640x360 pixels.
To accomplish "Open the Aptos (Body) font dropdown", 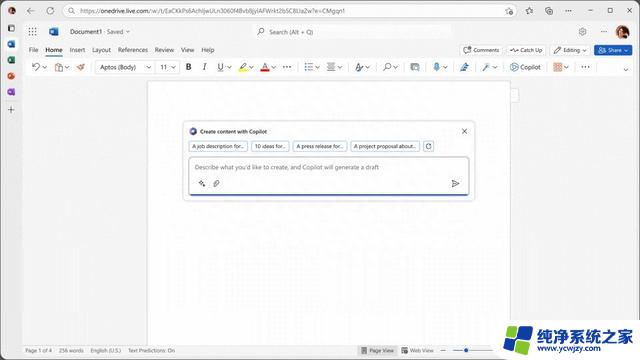I will [124, 67].
